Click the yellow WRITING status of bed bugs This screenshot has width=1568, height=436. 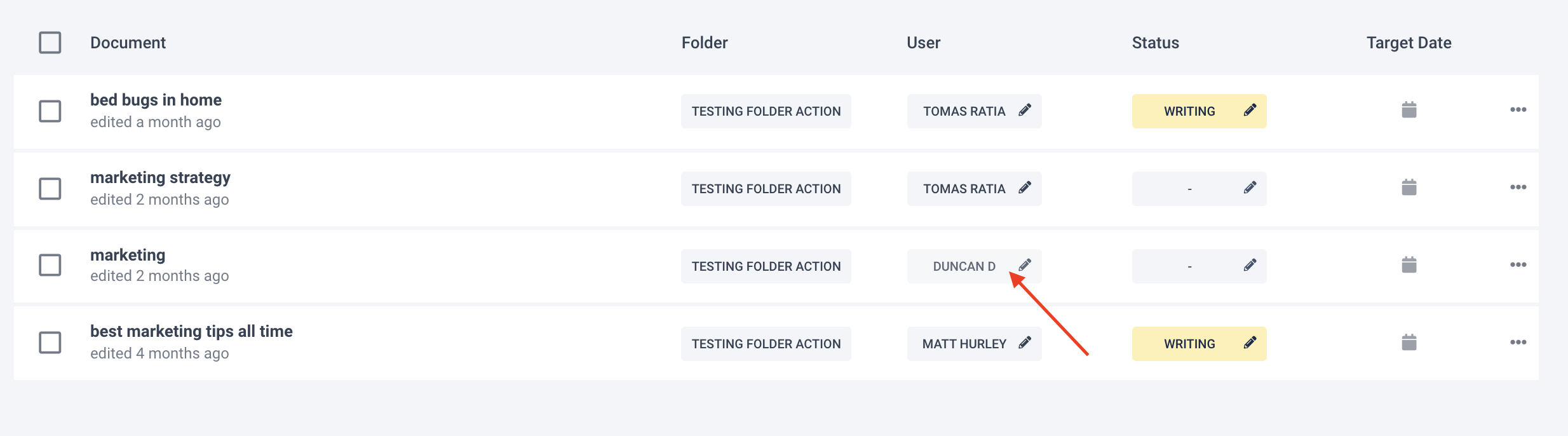1189,111
